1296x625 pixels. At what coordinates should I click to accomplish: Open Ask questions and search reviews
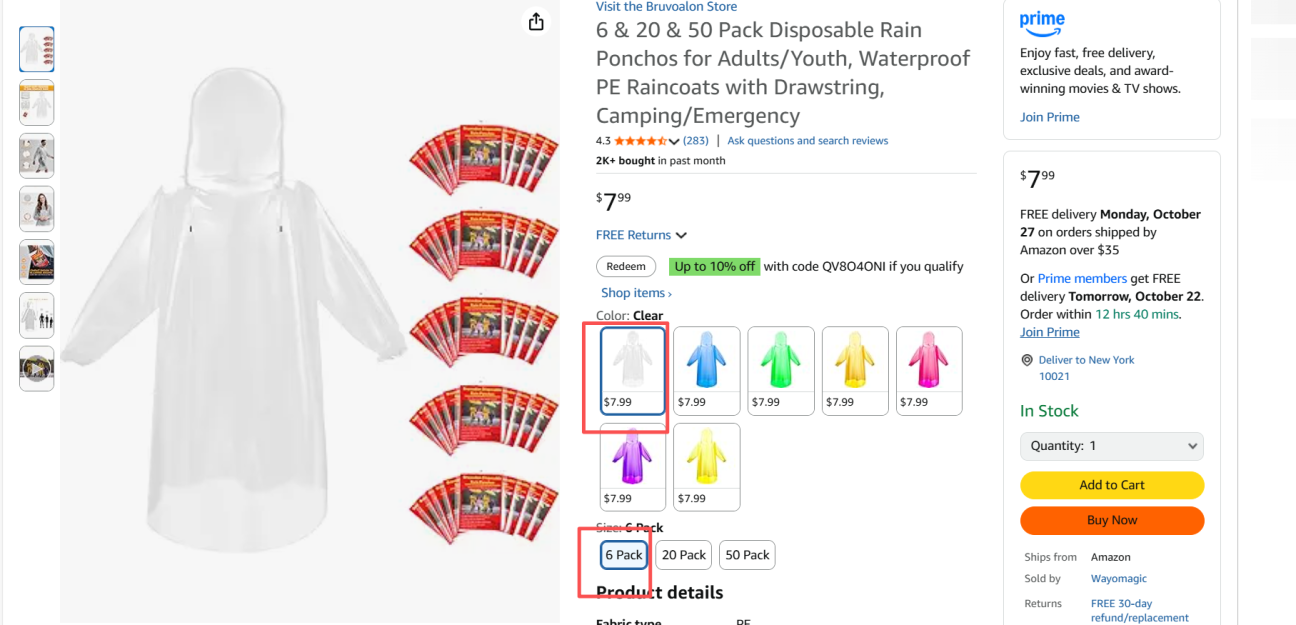pos(807,141)
